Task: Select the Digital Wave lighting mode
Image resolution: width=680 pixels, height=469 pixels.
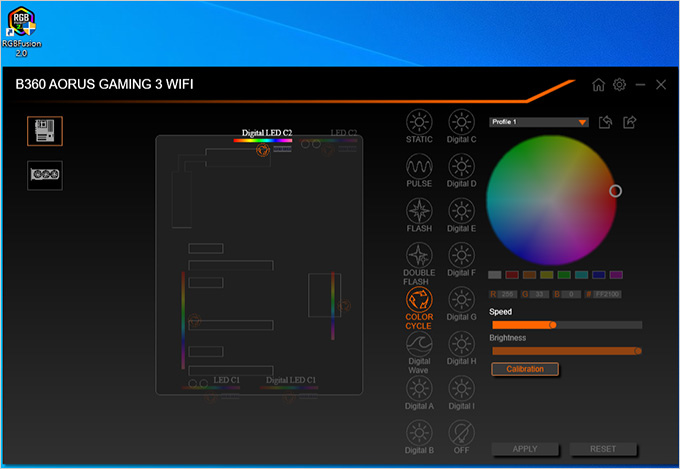Action: tap(419, 352)
